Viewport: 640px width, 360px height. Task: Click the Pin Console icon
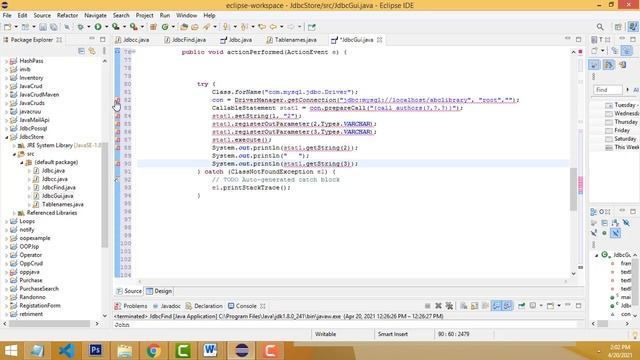click(x=522, y=306)
